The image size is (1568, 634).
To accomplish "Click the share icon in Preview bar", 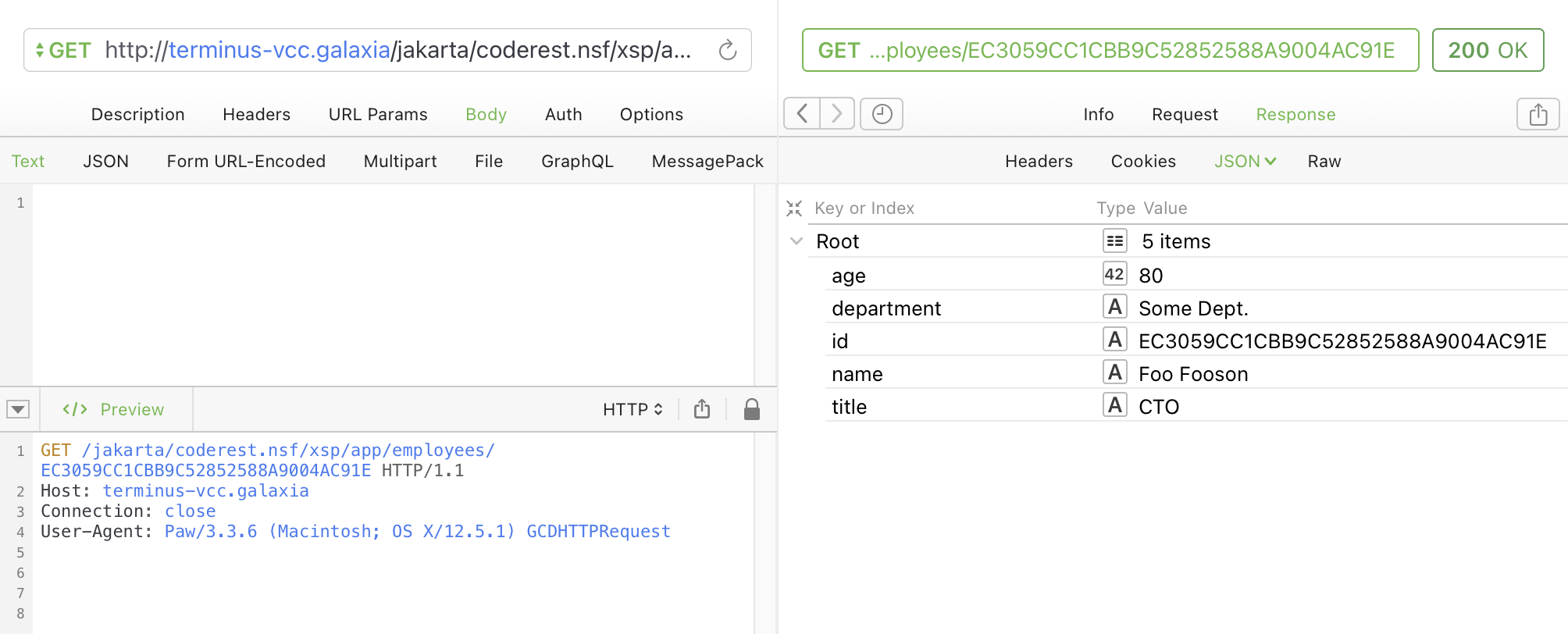I will tap(702, 409).
